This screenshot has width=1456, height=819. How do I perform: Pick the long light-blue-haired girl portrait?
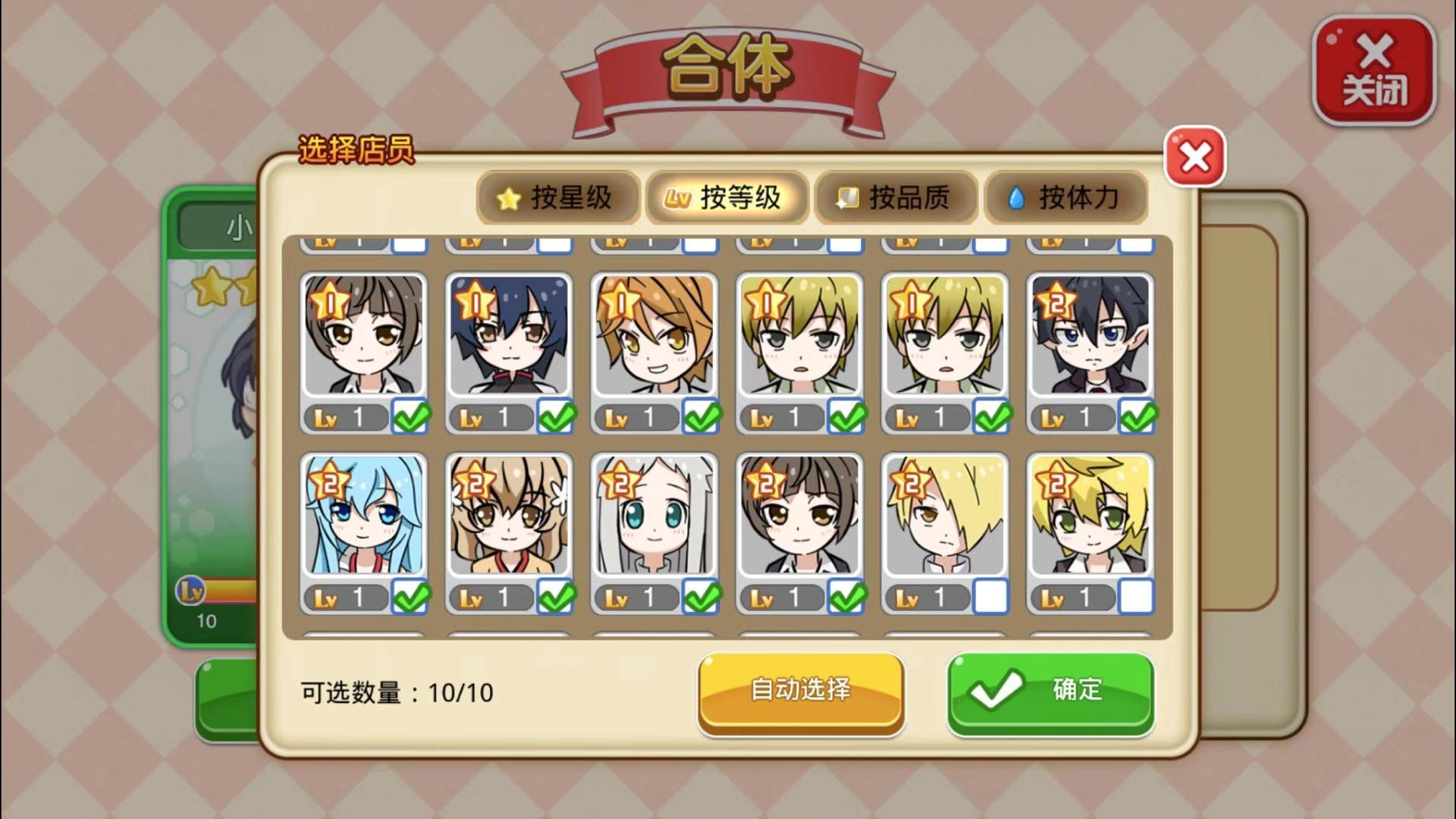pyautogui.click(x=363, y=516)
